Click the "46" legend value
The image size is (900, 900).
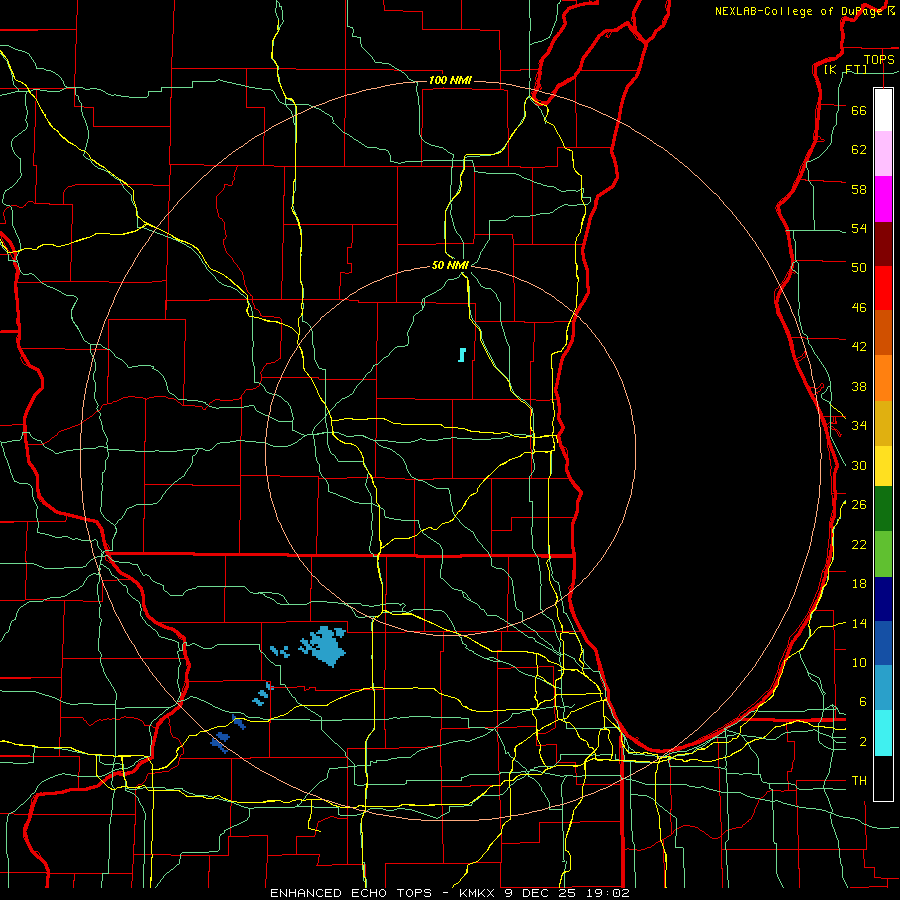point(859,307)
